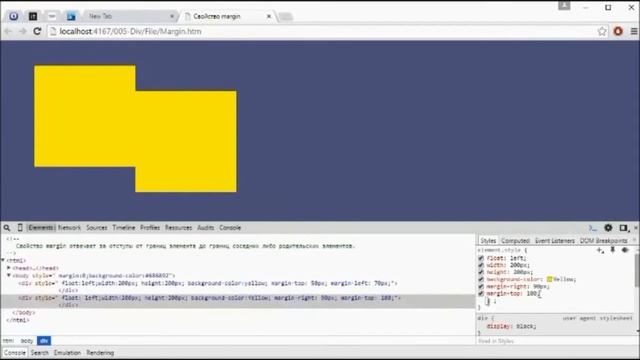Select the Search drawer tab
Viewport: 640px width, 360px height.
click(40, 353)
